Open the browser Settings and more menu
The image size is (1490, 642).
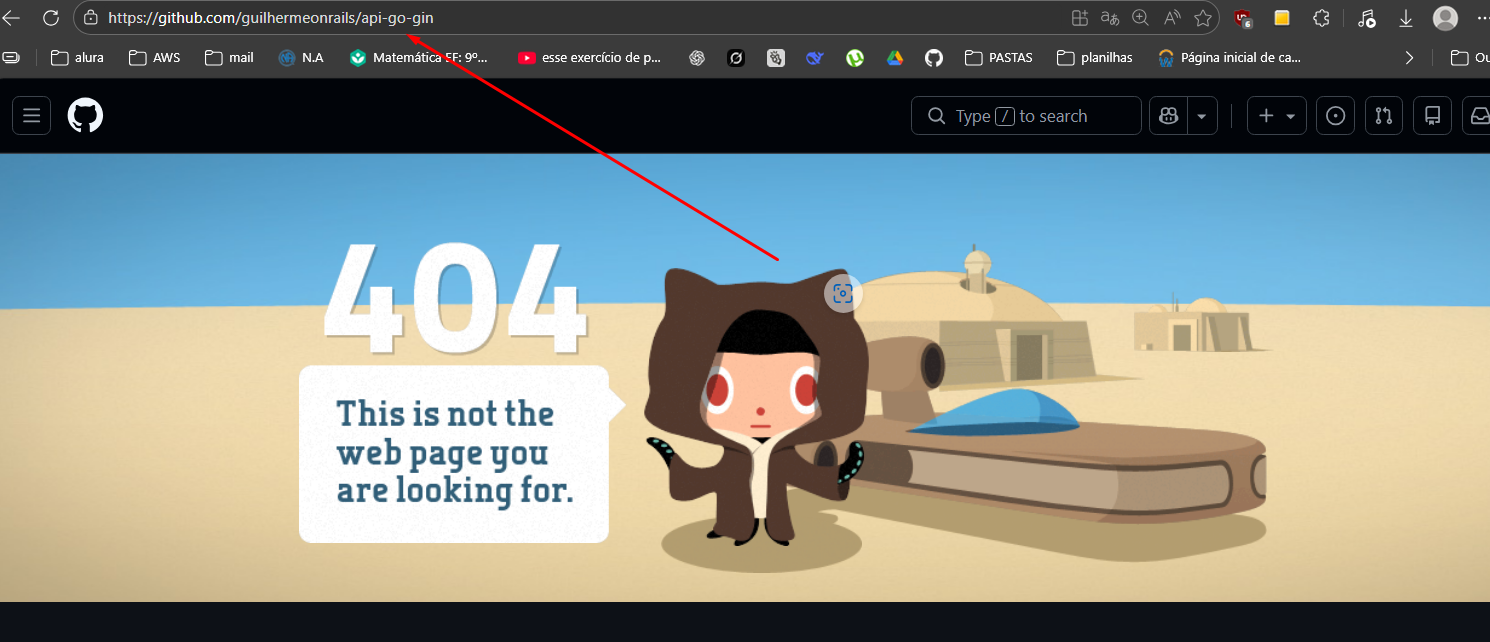(x=1482, y=18)
